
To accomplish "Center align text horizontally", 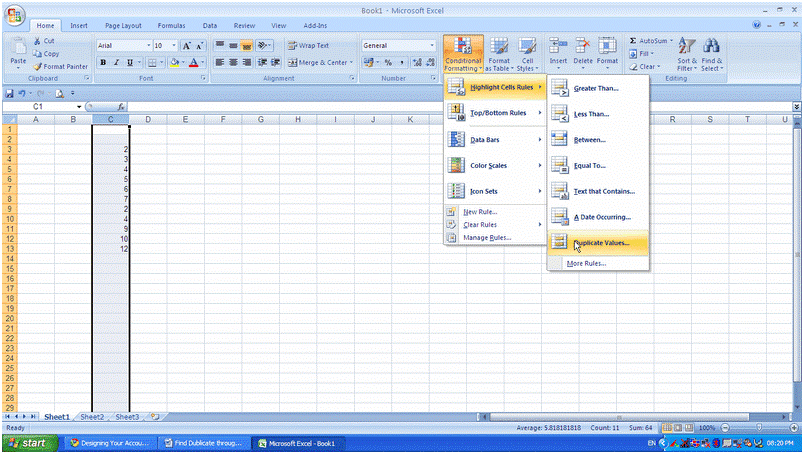I will (x=233, y=63).
